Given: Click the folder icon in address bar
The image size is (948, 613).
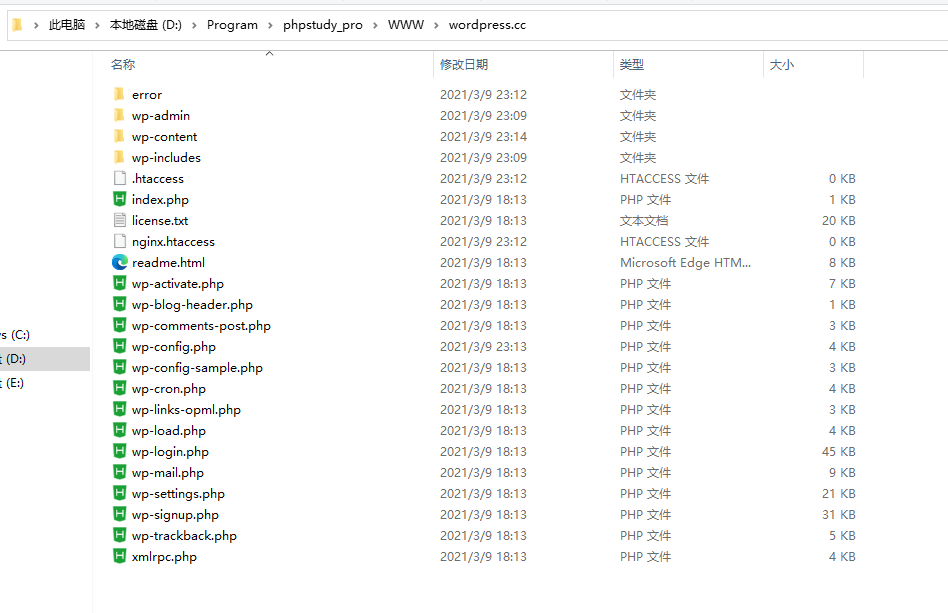Looking at the screenshot, I should [x=18, y=25].
